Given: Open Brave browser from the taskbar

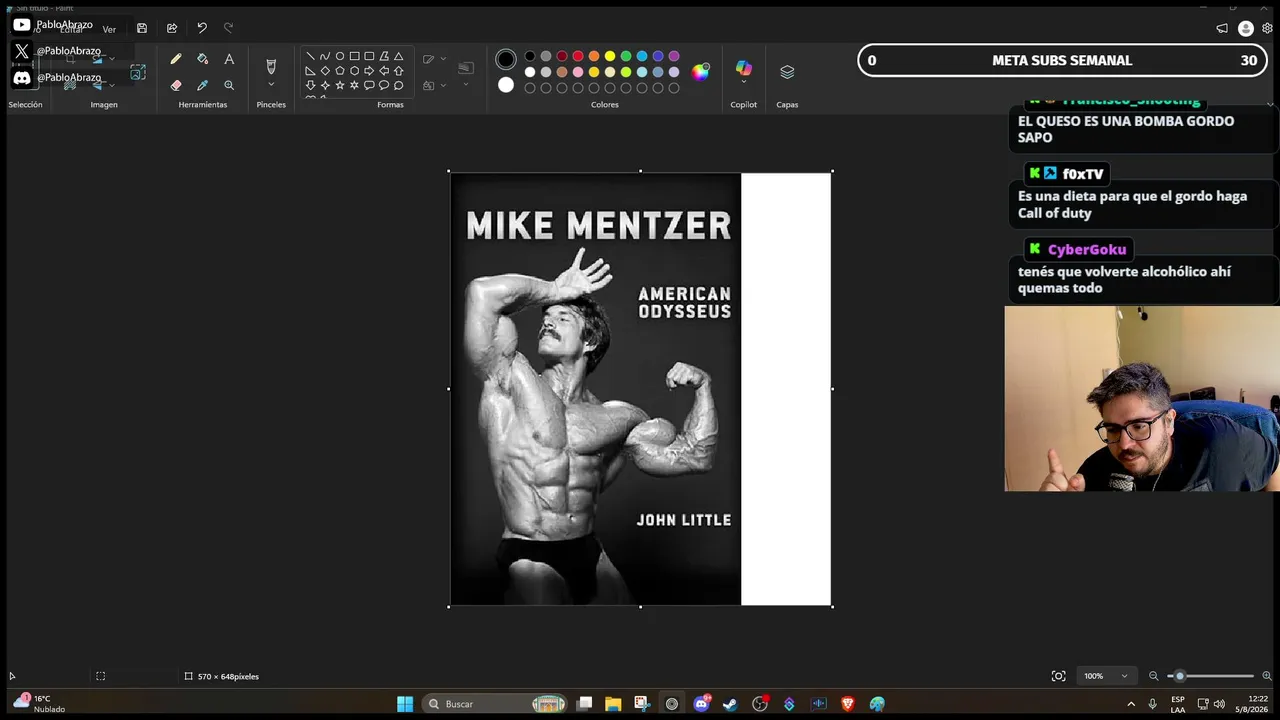Looking at the screenshot, I should (x=848, y=704).
